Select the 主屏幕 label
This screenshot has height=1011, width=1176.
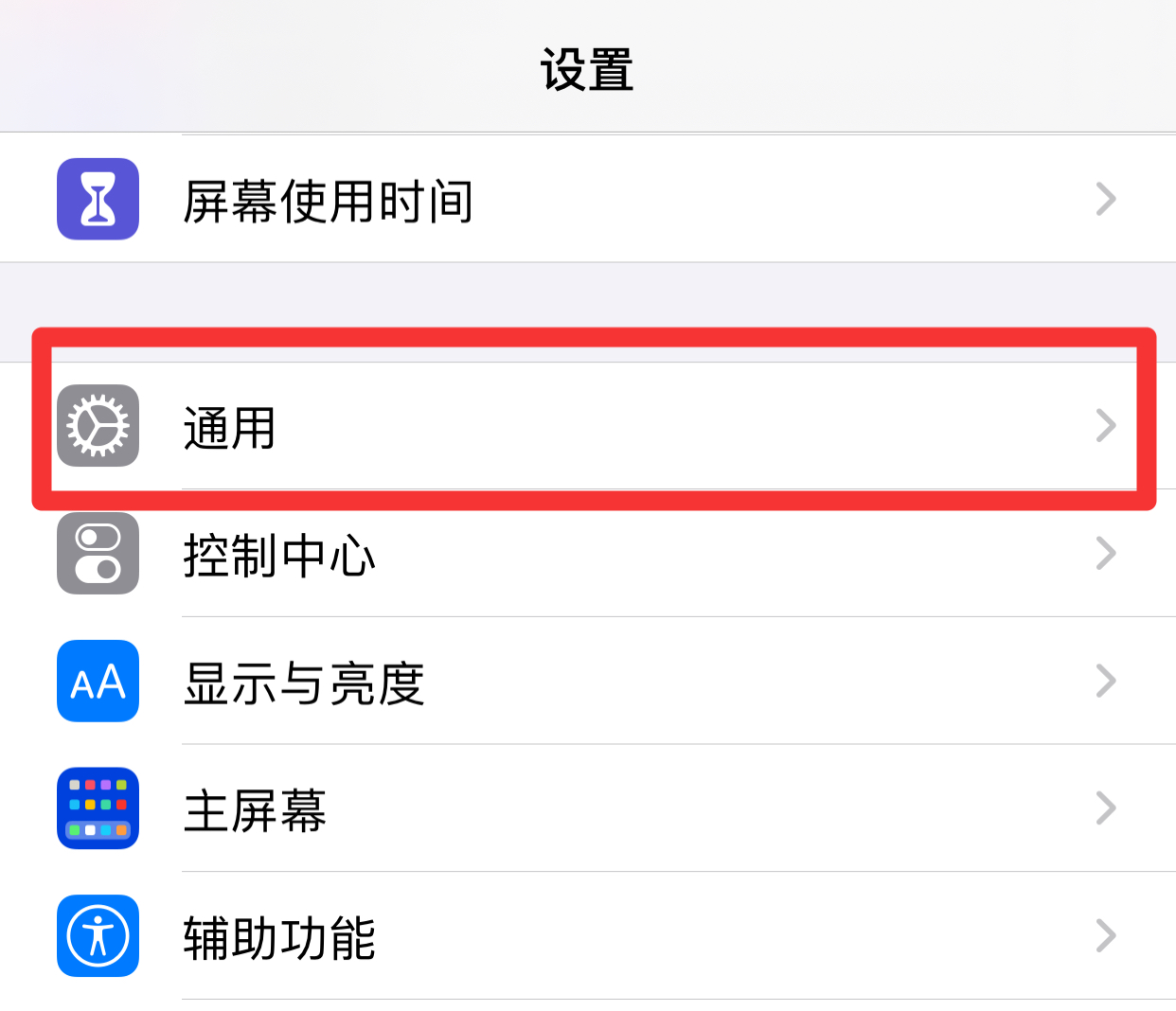click(x=255, y=810)
